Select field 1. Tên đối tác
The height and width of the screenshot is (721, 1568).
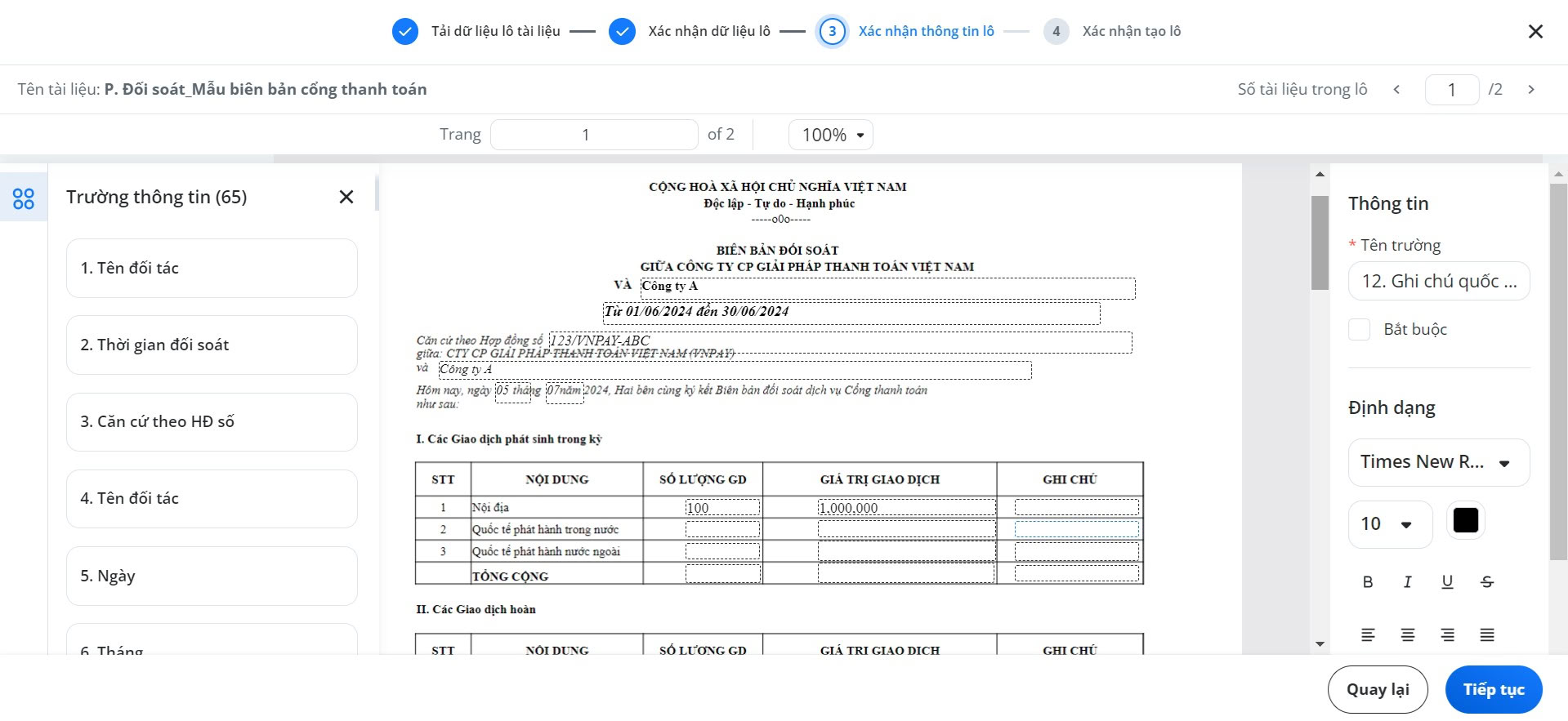pos(212,268)
